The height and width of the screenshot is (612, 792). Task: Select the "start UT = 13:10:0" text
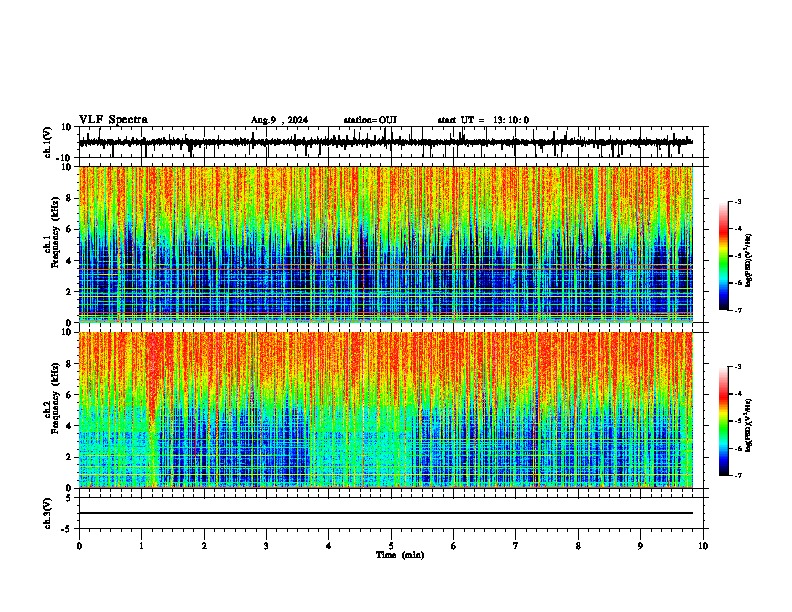[483, 120]
